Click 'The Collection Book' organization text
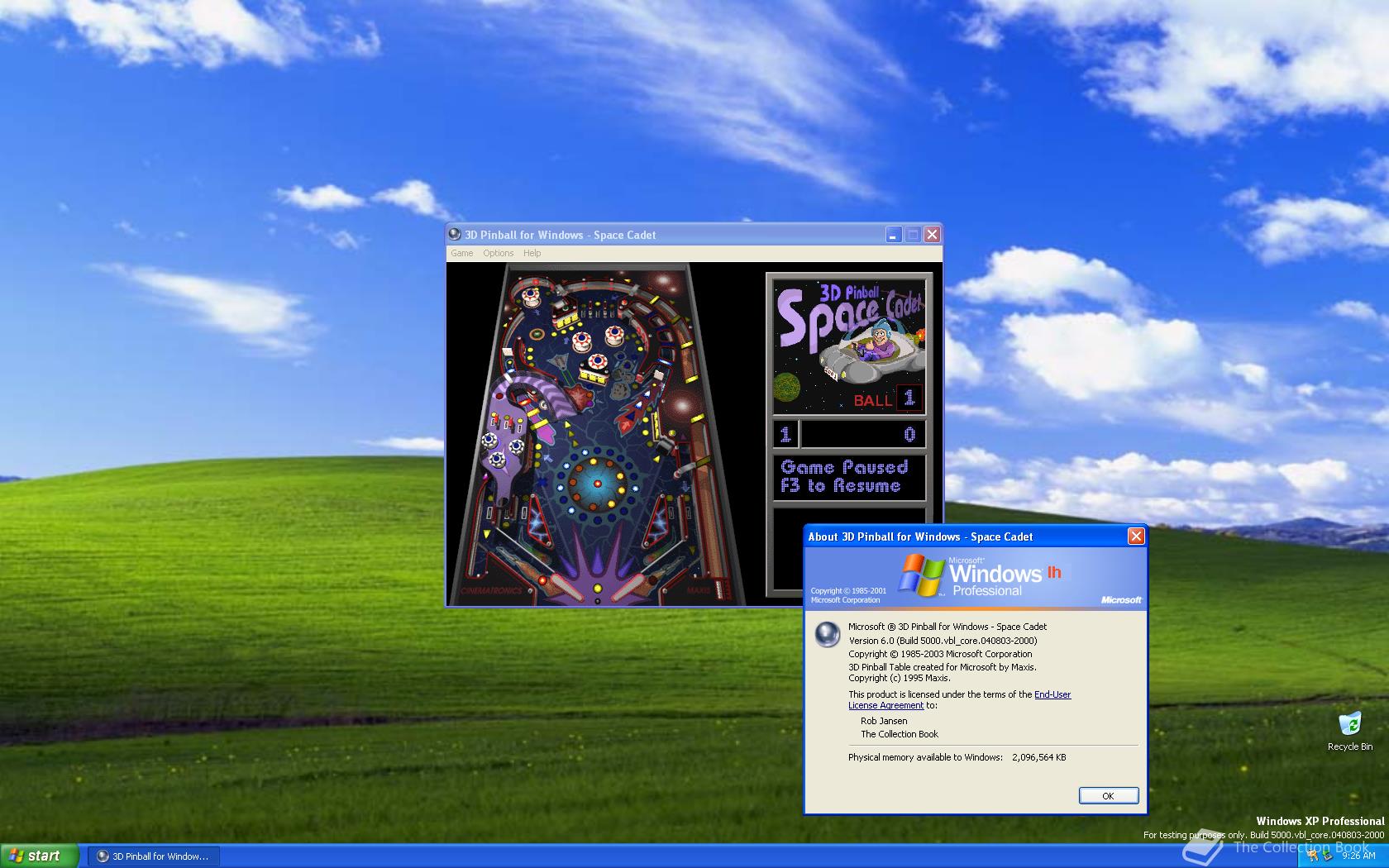1389x868 pixels. tap(900, 734)
